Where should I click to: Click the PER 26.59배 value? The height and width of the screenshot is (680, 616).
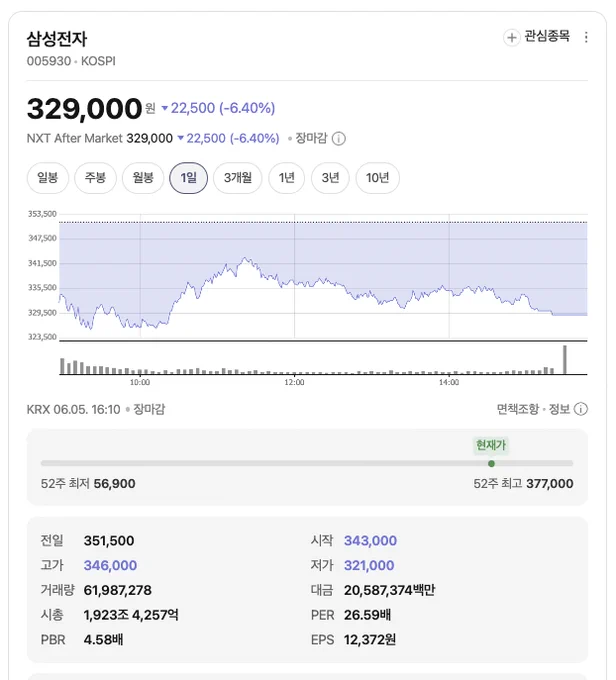pos(367,615)
